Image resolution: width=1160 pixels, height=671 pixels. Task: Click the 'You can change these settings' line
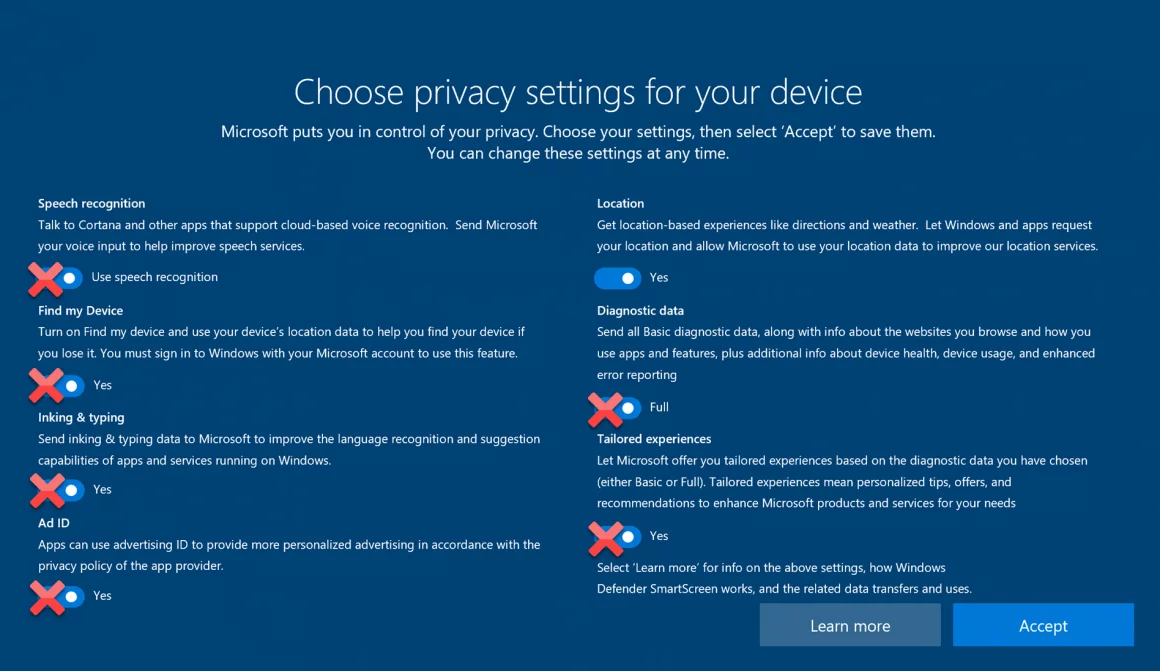(x=578, y=153)
